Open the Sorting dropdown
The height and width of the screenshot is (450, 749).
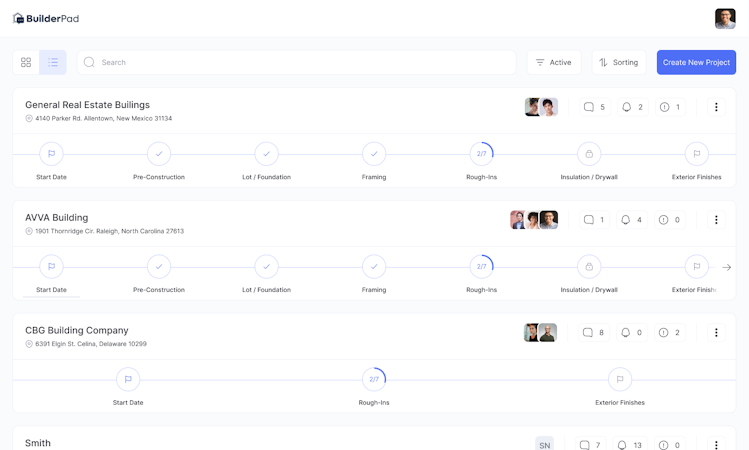[x=619, y=62]
